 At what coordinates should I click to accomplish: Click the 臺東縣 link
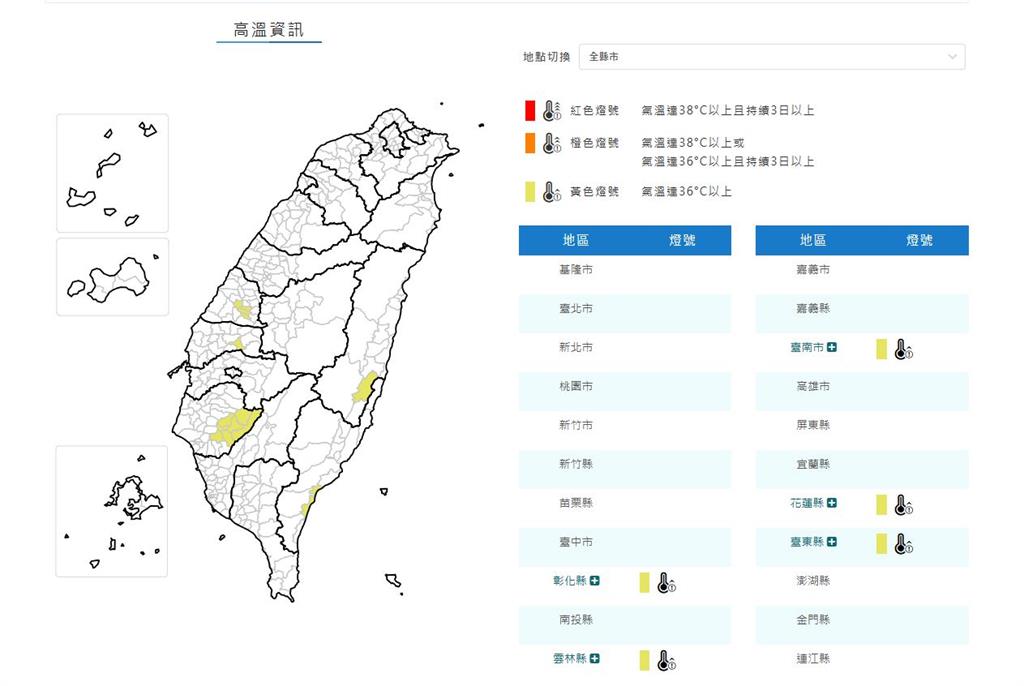pos(807,542)
